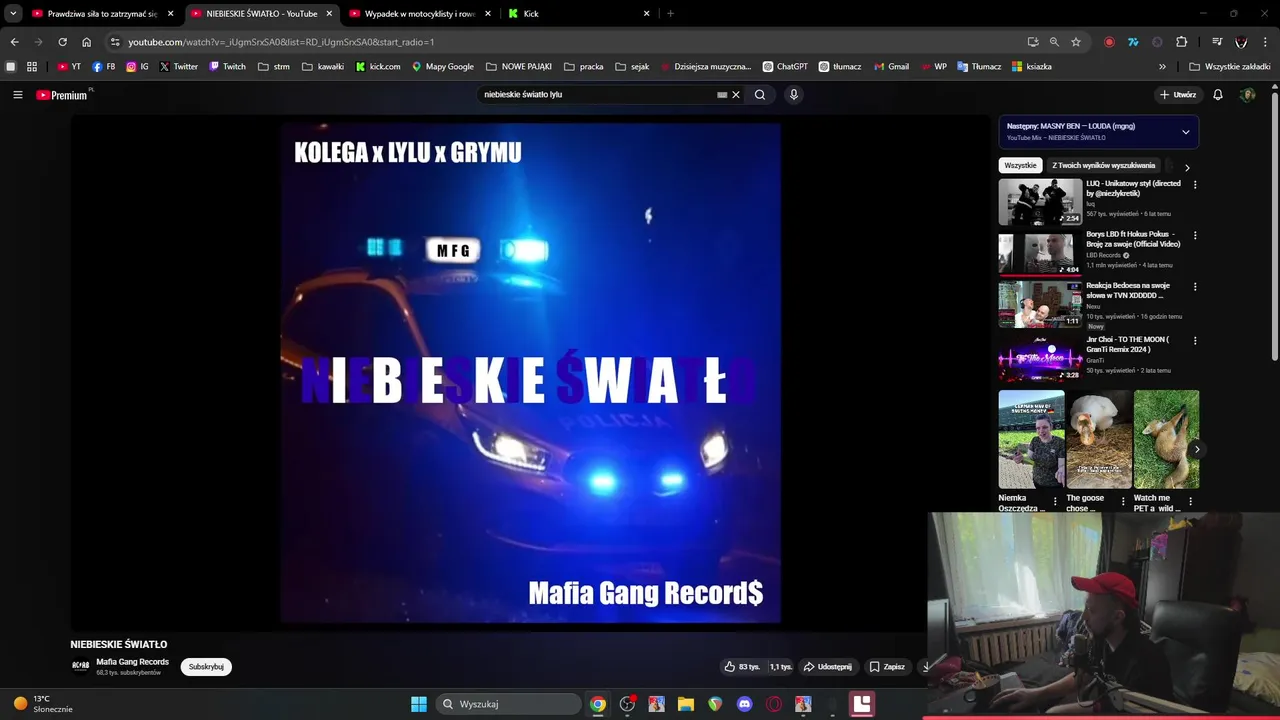Click the YouTube search magnifier button
Image resolution: width=1280 pixels, height=720 pixels.
(760, 95)
